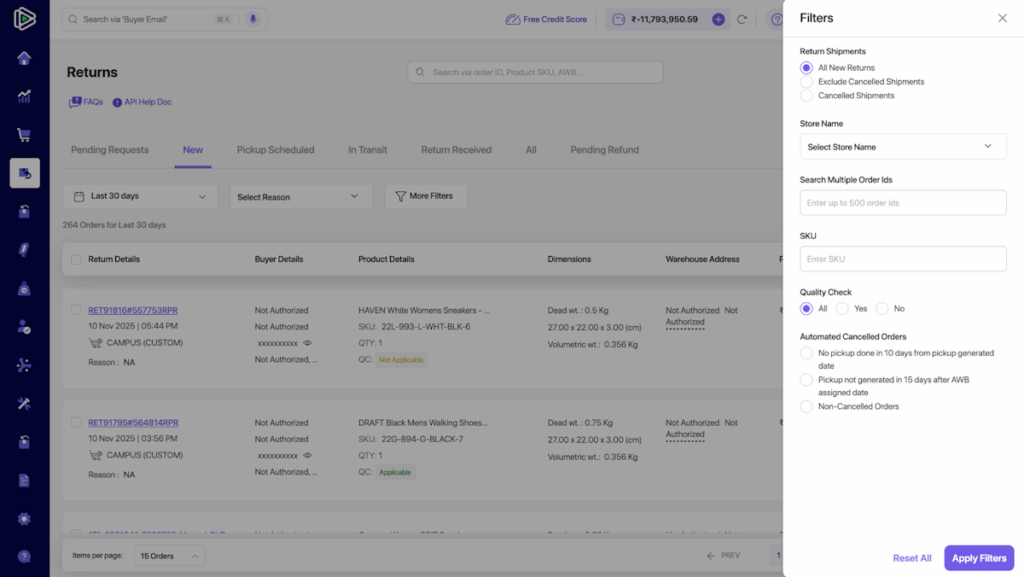Expand the Select Store Name dropdown
The width and height of the screenshot is (1024, 577).
903,147
